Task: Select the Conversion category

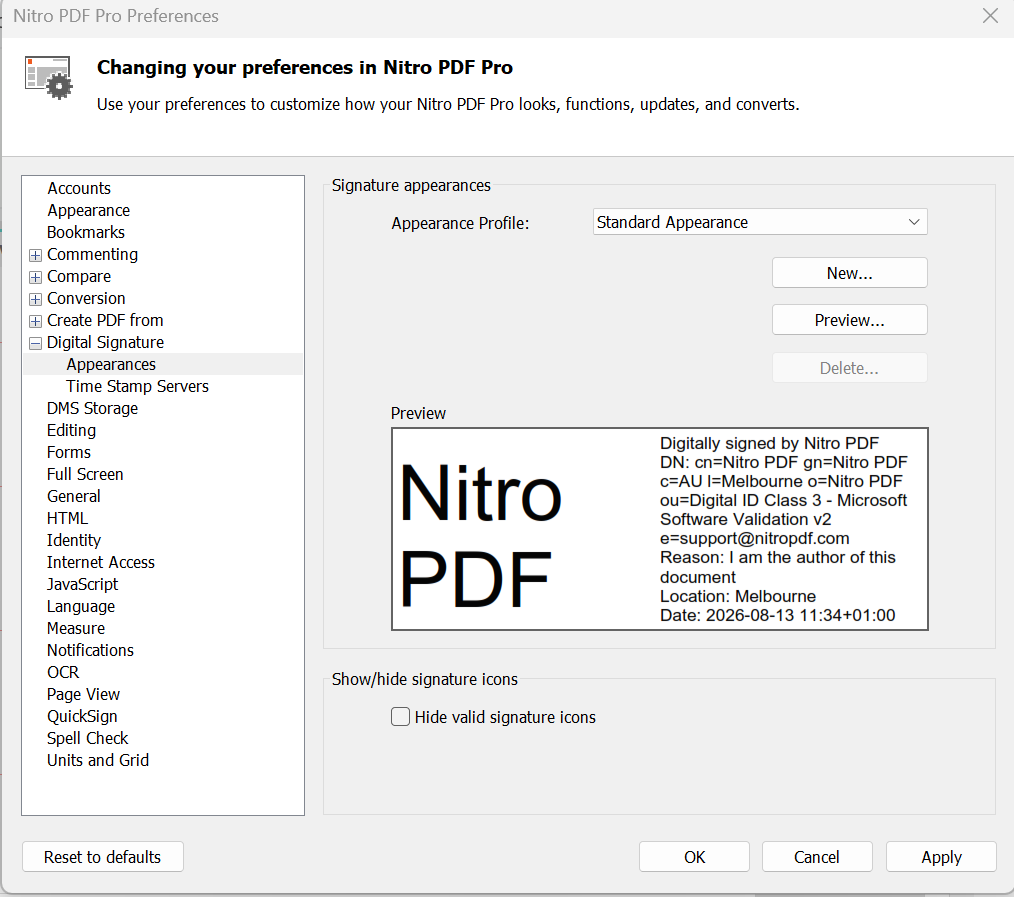Action: coord(86,298)
